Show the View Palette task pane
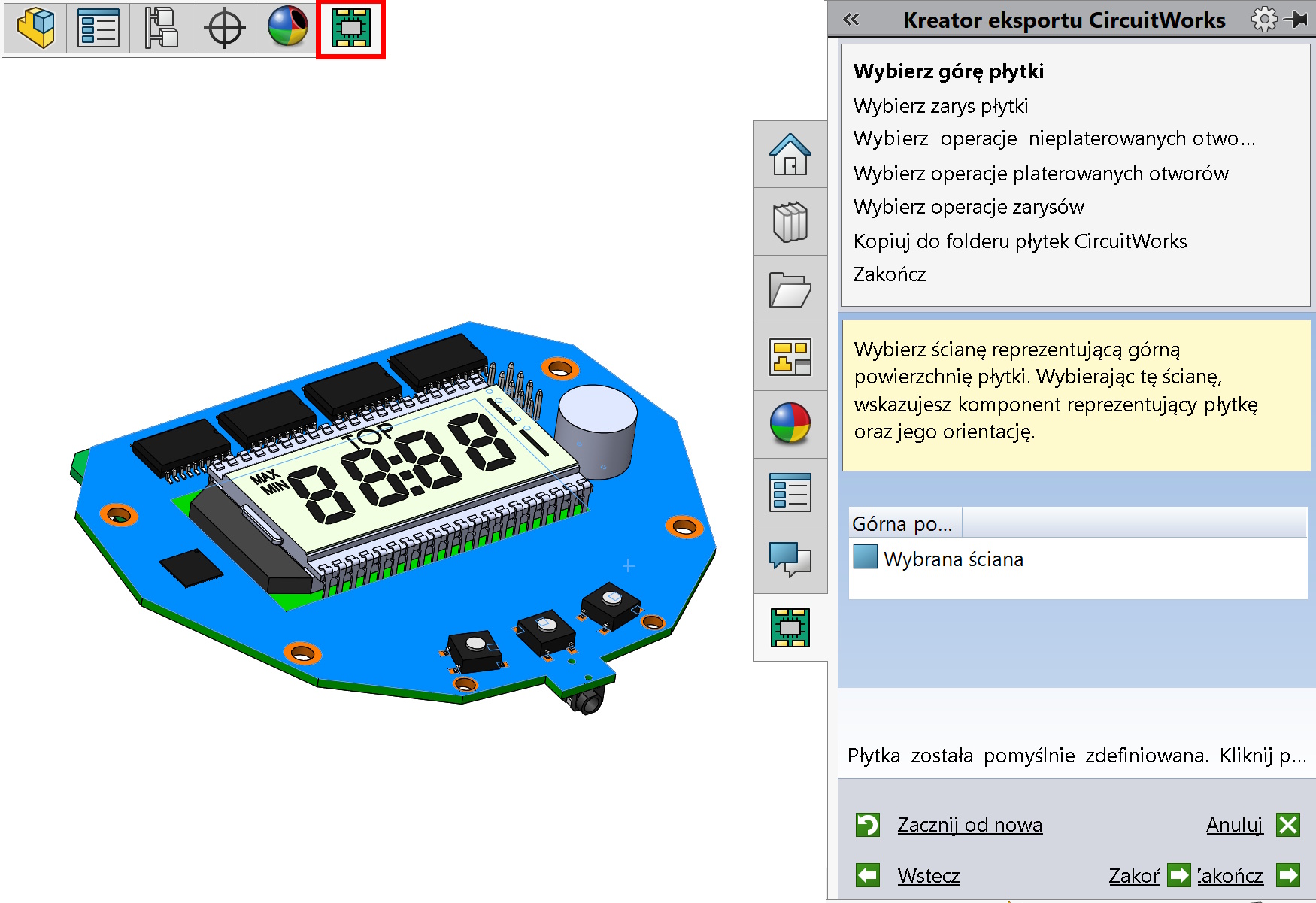The height and width of the screenshot is (903, 1316). point(790,357)
